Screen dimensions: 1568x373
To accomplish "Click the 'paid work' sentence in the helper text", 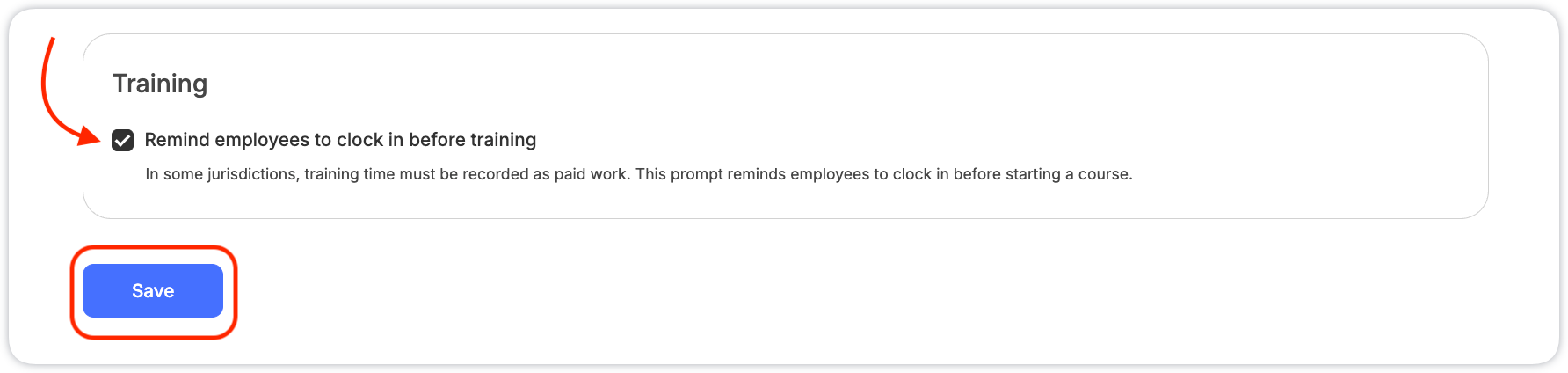I will pyautogui.click(x=388, y=174).
